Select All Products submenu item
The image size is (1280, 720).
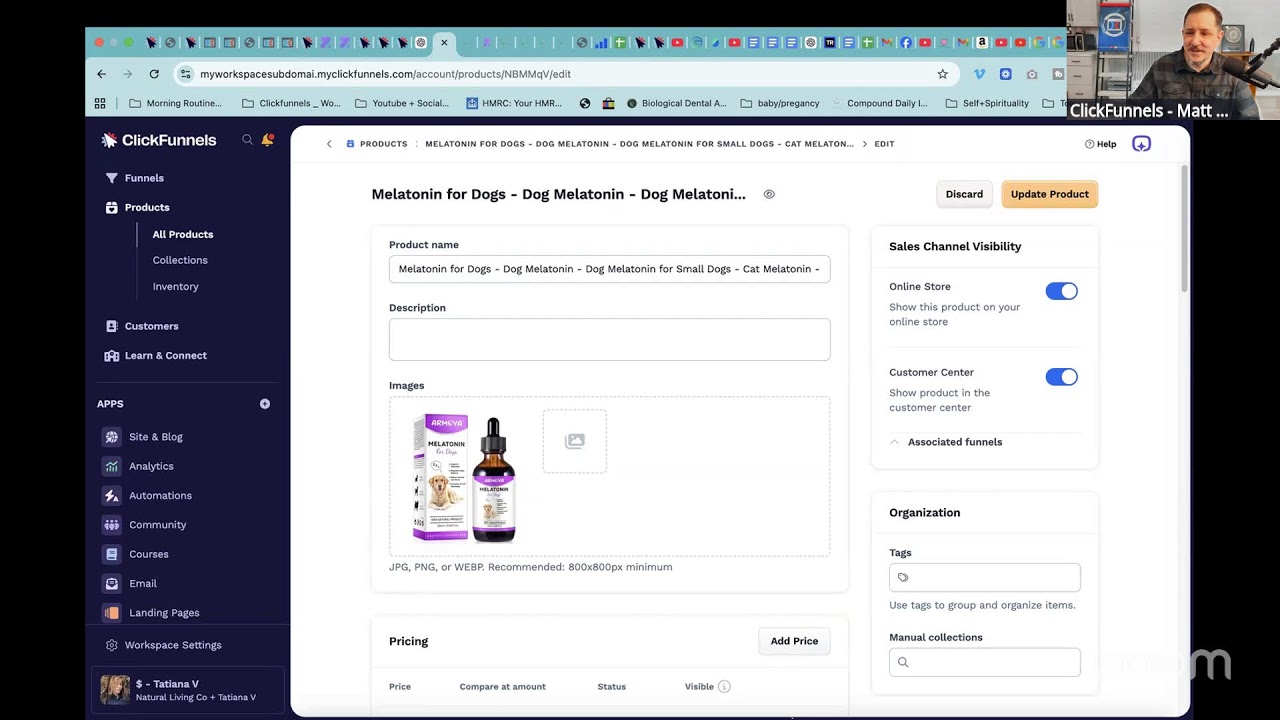183,234
